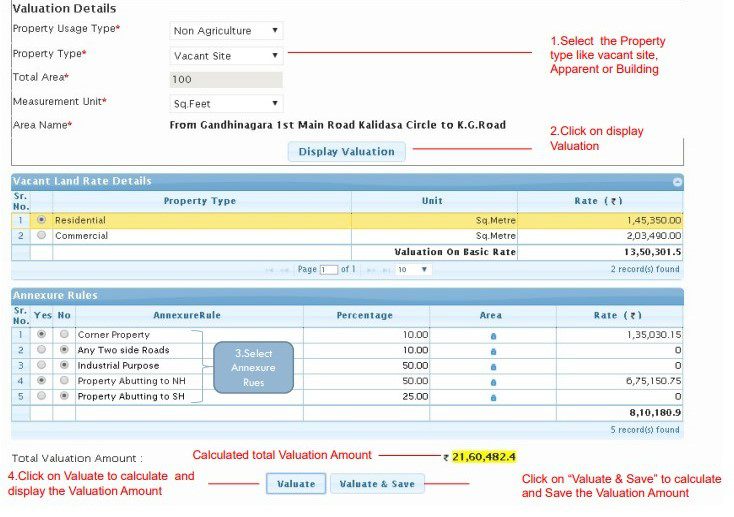Choose Yes for Property Abutting to SH
Image resolution: width=734 pixels, height=517 pixels.
[41, 396]
